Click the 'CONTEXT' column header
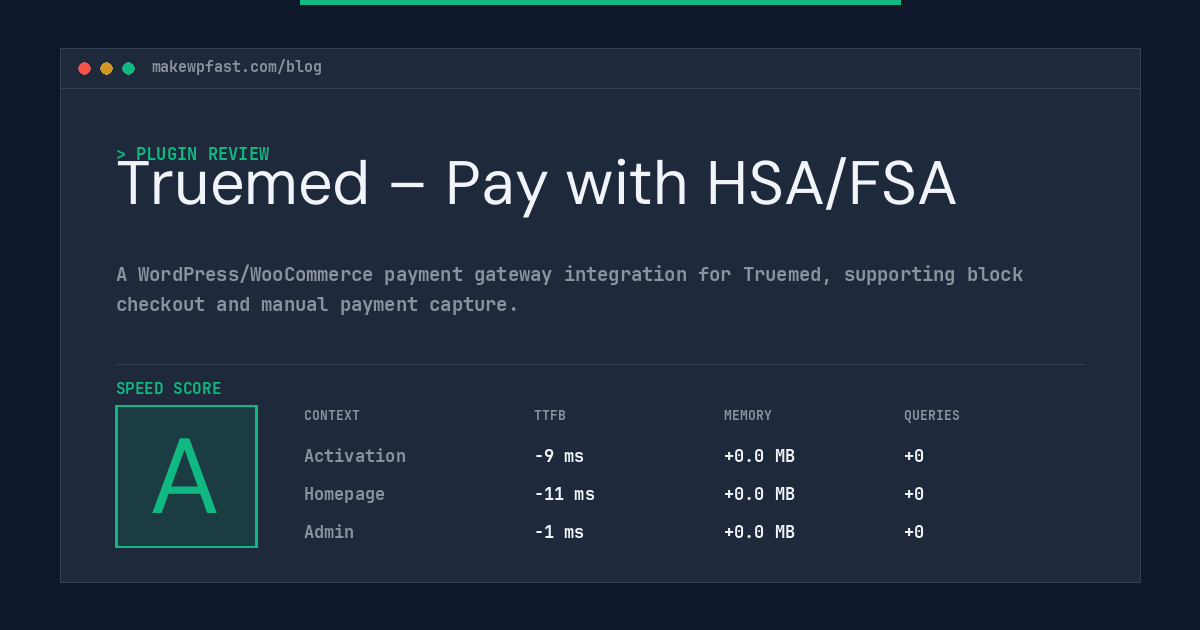 332,416
